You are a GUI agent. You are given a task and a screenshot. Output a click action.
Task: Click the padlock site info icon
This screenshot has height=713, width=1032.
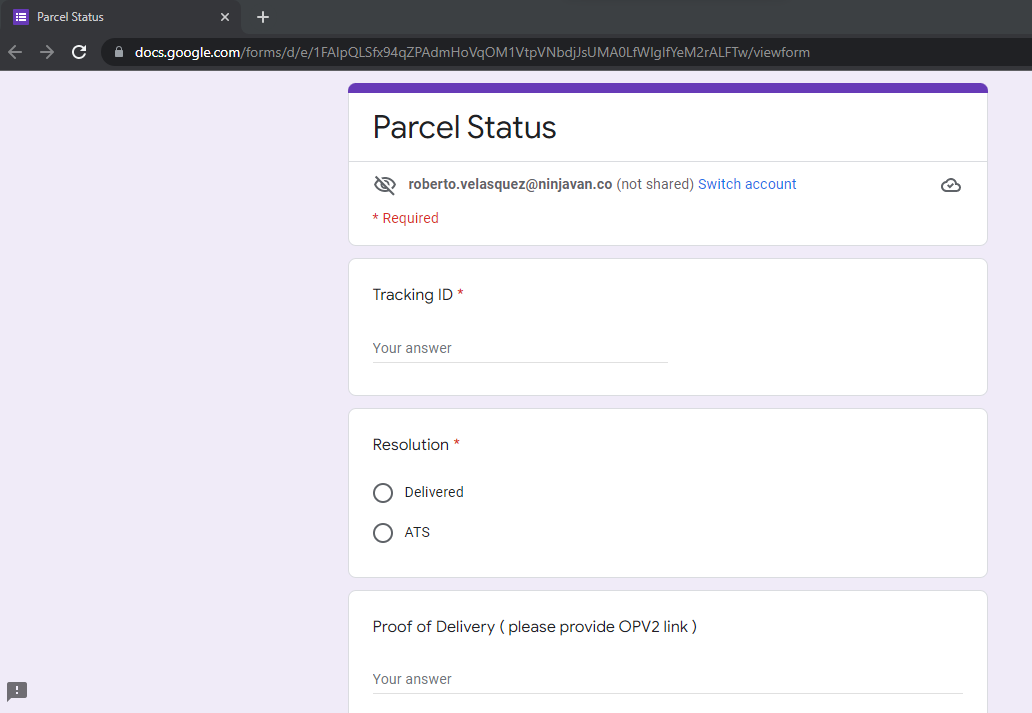coord(118,52)
